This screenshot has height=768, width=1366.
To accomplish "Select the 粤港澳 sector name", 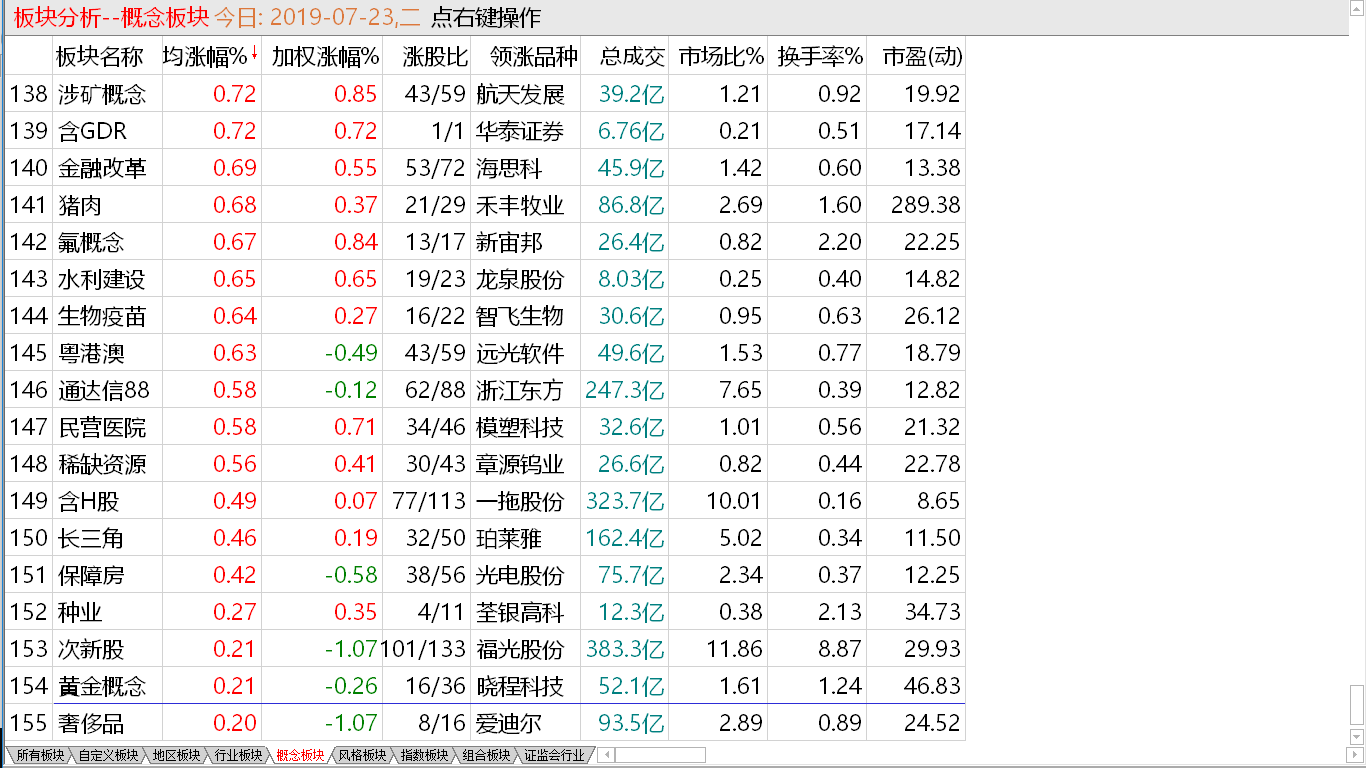I will 90,353.
